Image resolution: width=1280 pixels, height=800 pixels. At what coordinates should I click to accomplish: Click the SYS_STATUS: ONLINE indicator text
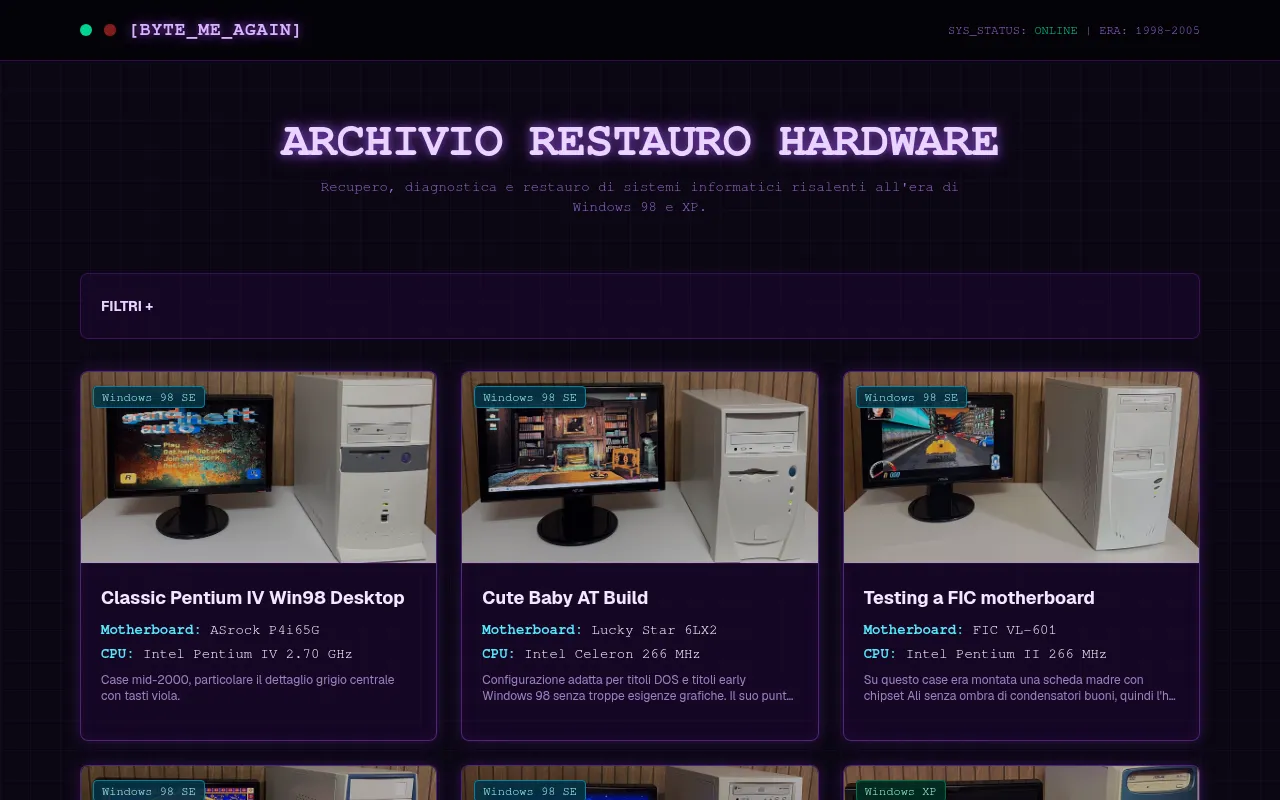(x=1013, y=31)
